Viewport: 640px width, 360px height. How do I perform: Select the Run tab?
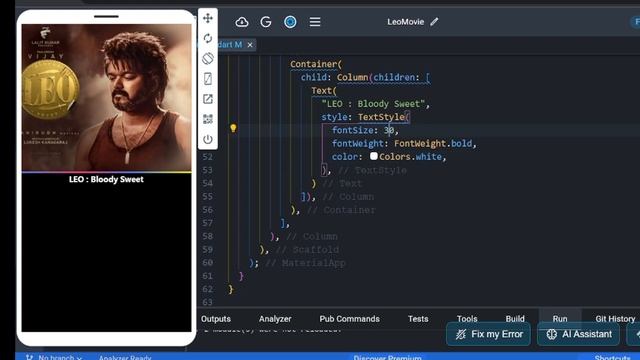pyautogui.click(x=560, y=319)
